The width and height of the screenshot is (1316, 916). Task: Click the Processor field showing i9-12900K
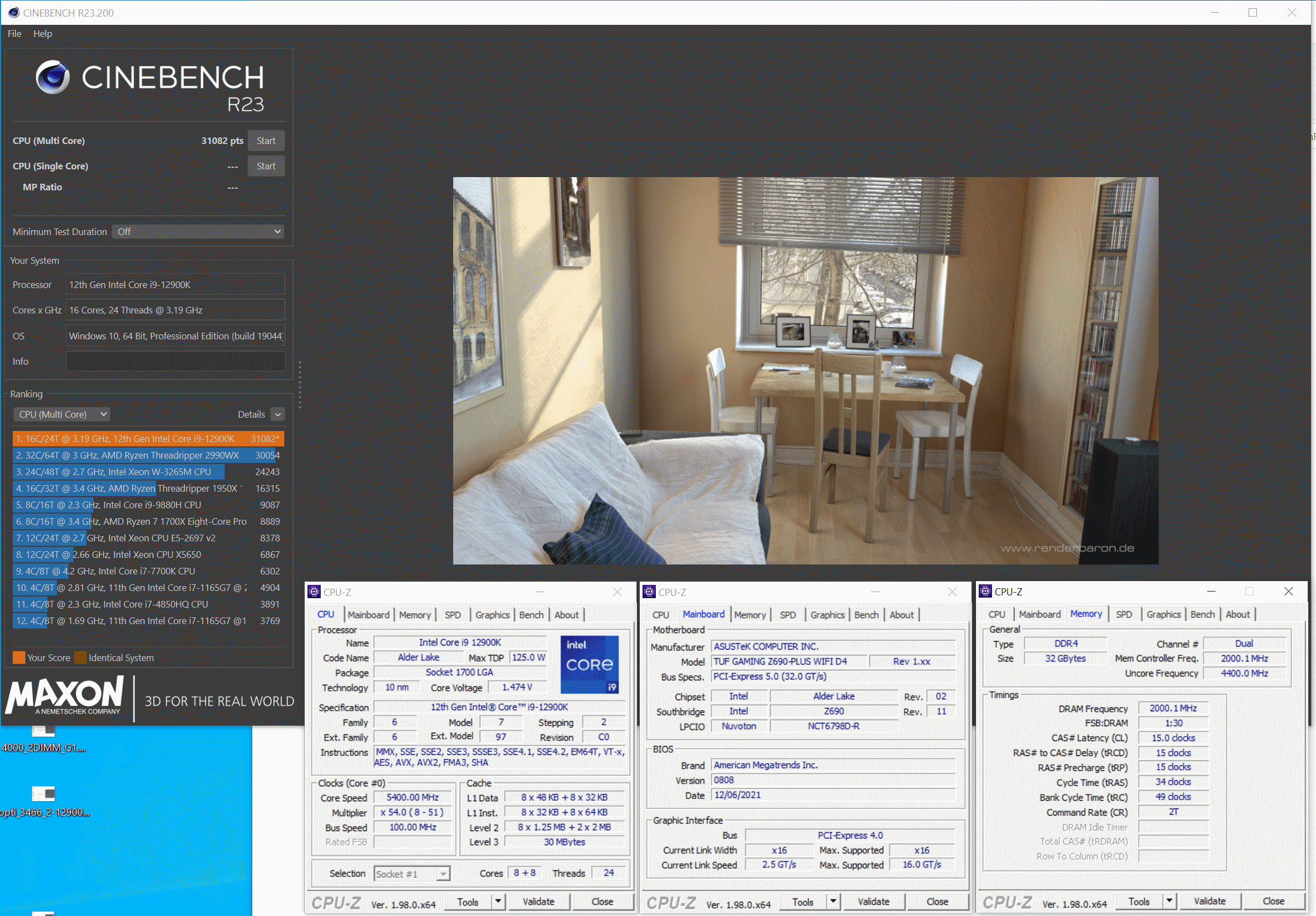pyautogui.click(x=176, y=285)
